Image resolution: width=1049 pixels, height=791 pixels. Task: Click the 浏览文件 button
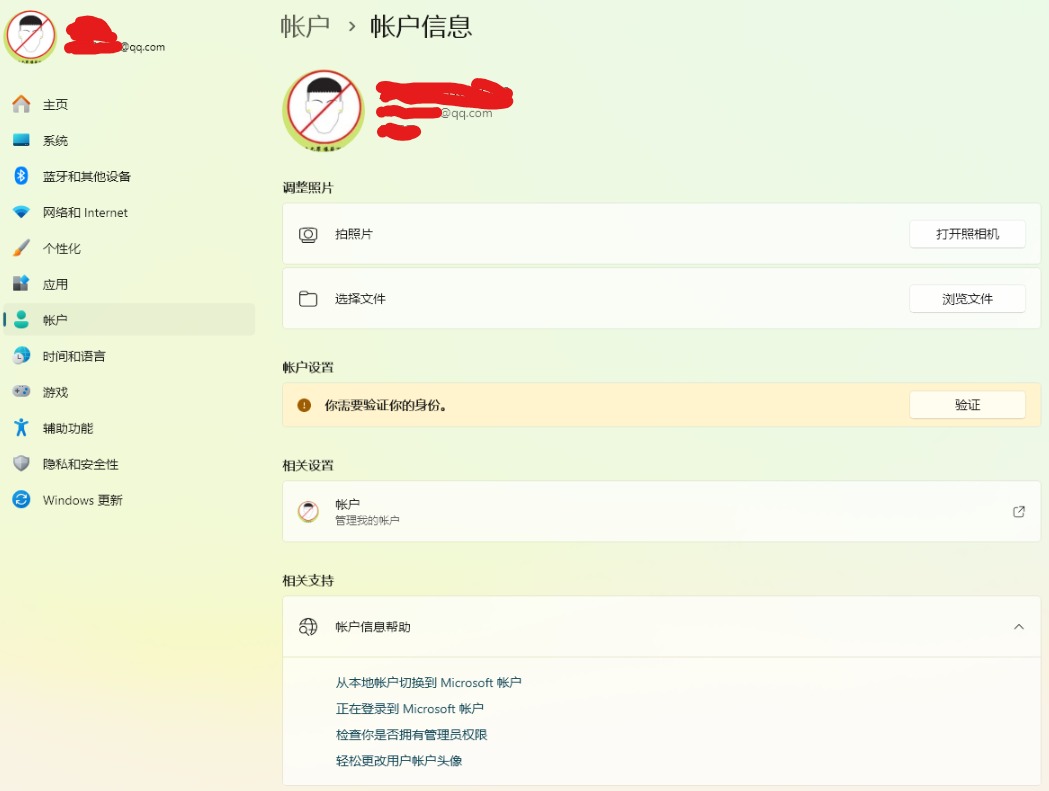tap(967, 298)
